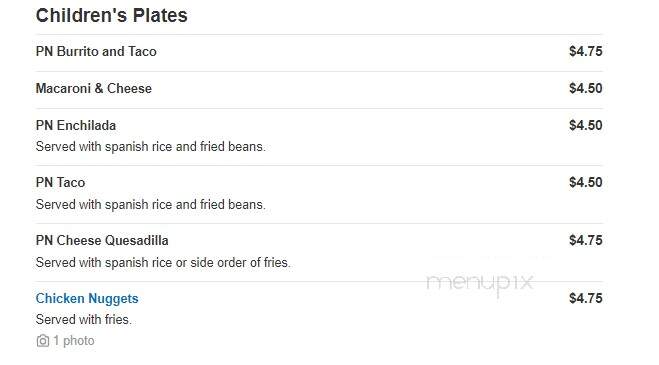View the 1 photo link

(74, 341)
